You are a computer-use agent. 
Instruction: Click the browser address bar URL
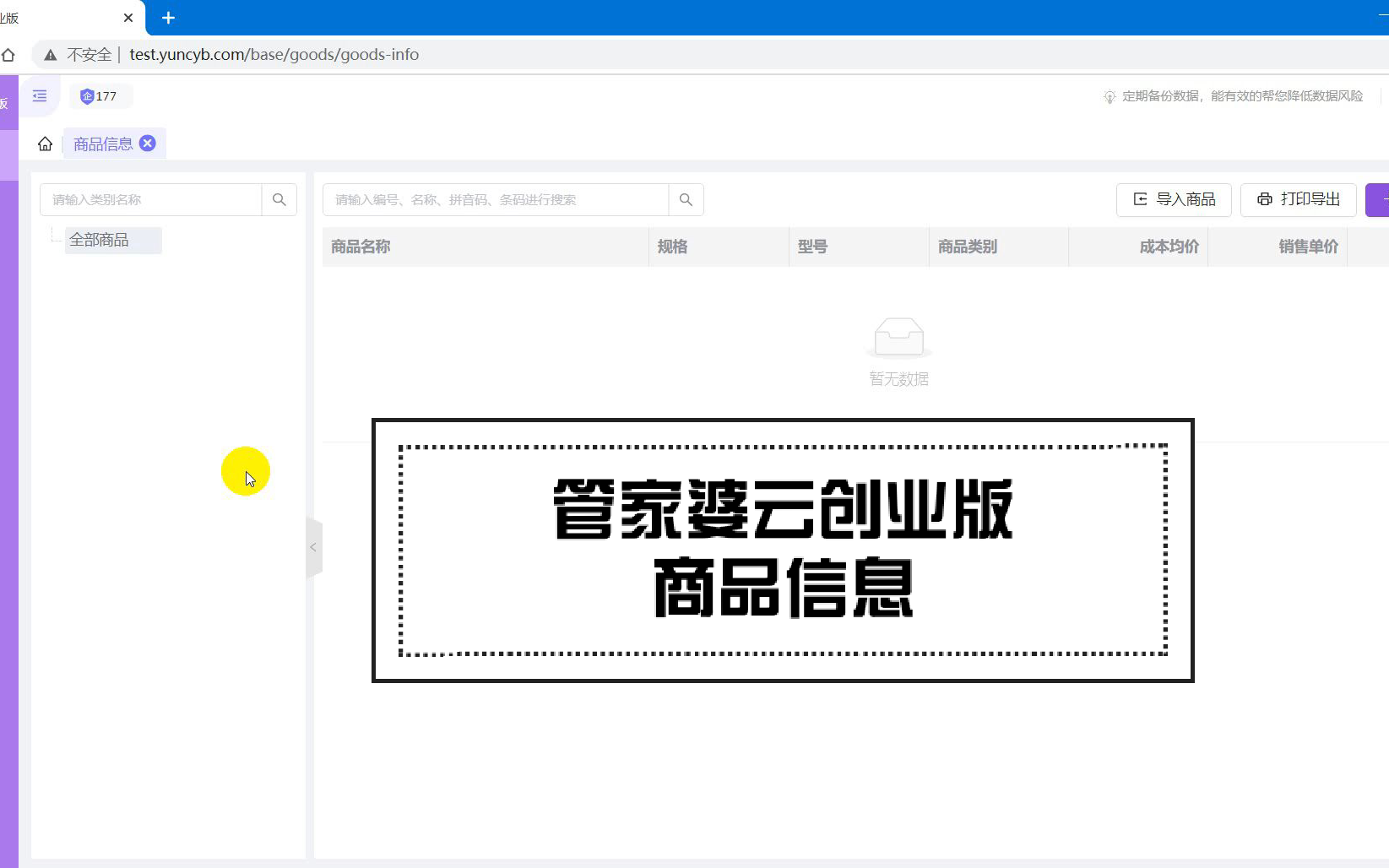(x=274, y=55)
